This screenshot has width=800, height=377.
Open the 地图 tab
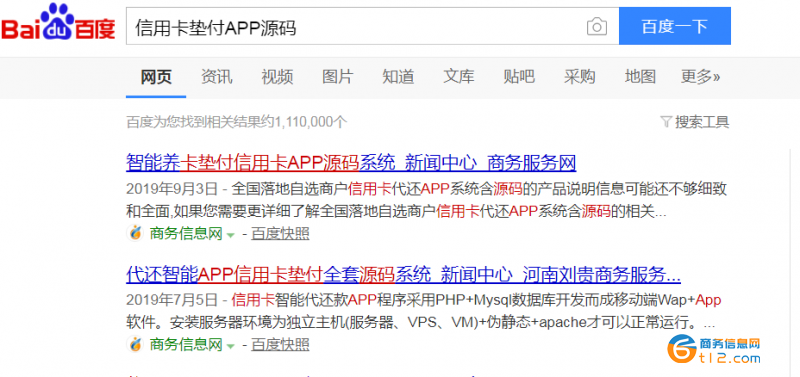coord(640,77)
